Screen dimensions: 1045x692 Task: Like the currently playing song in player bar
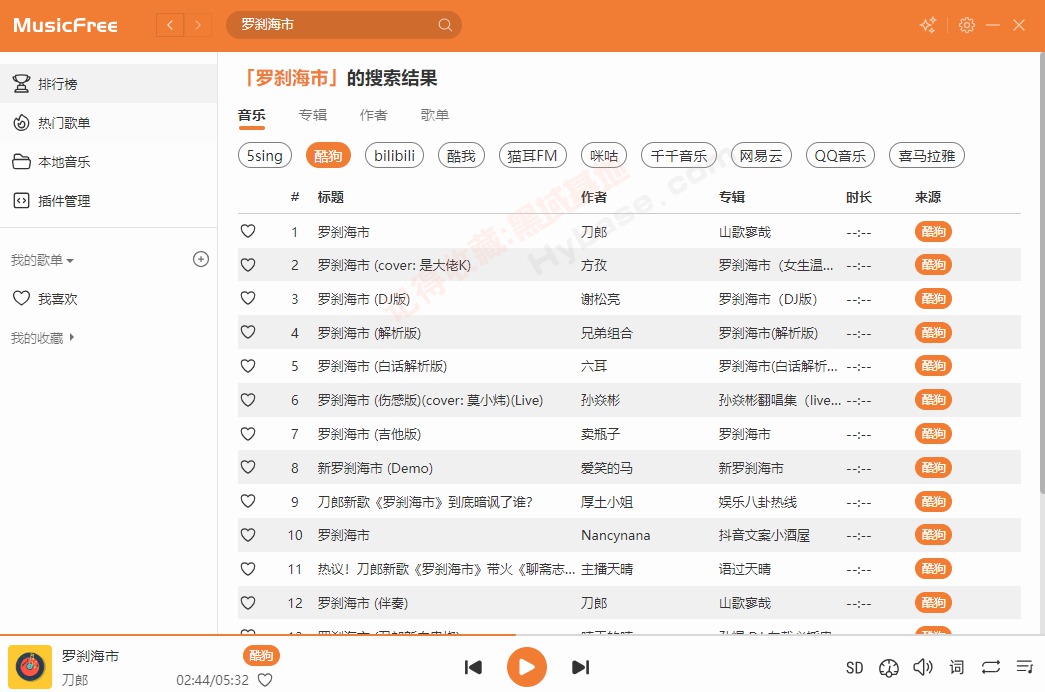[265, 680]
